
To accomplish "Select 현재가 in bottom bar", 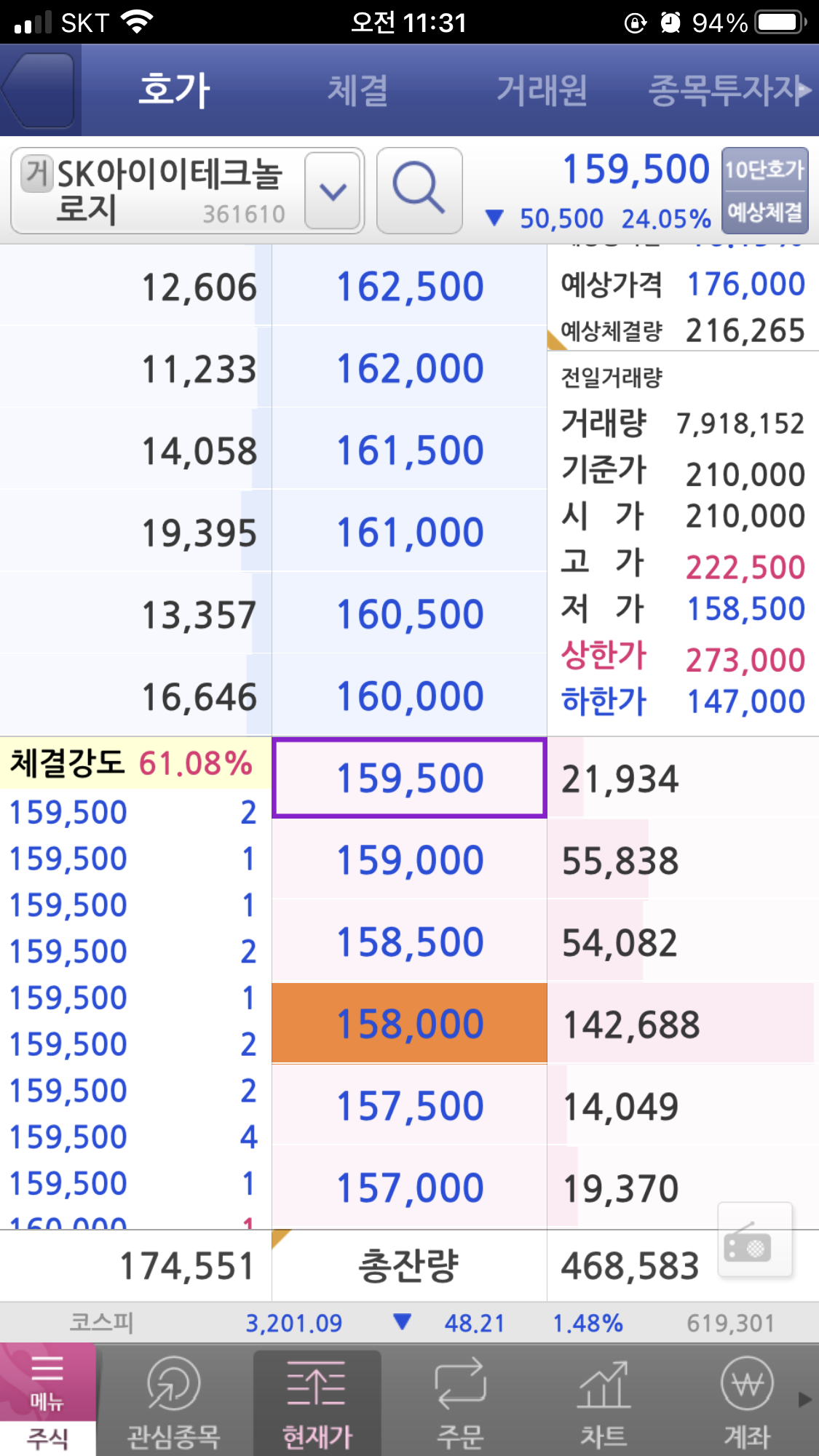I will pyautogui.click(x=317, y=1402).
